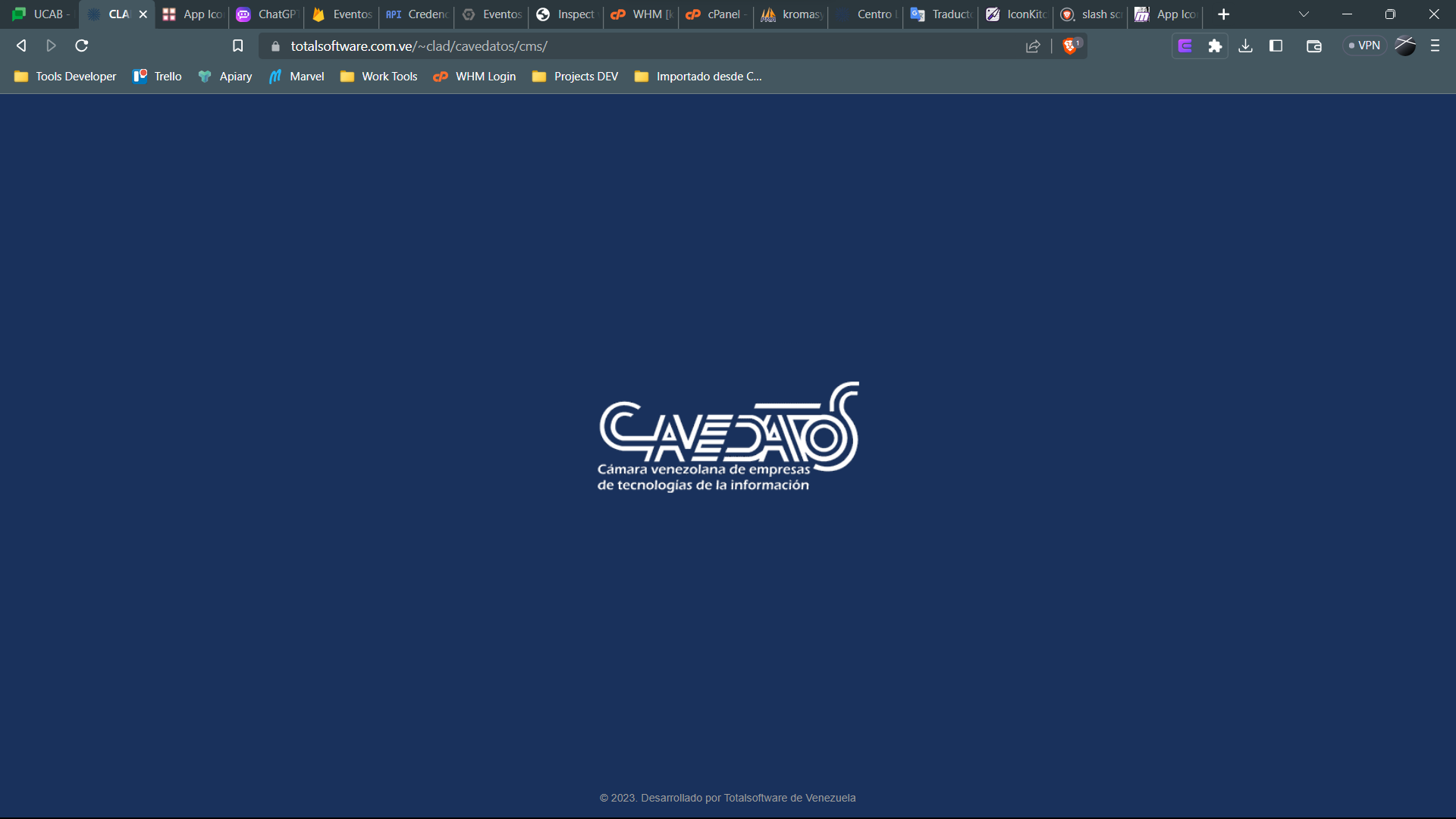Switch to the cPanel tab
This screenshot has height=819, width=1456.
click(716, 14)
